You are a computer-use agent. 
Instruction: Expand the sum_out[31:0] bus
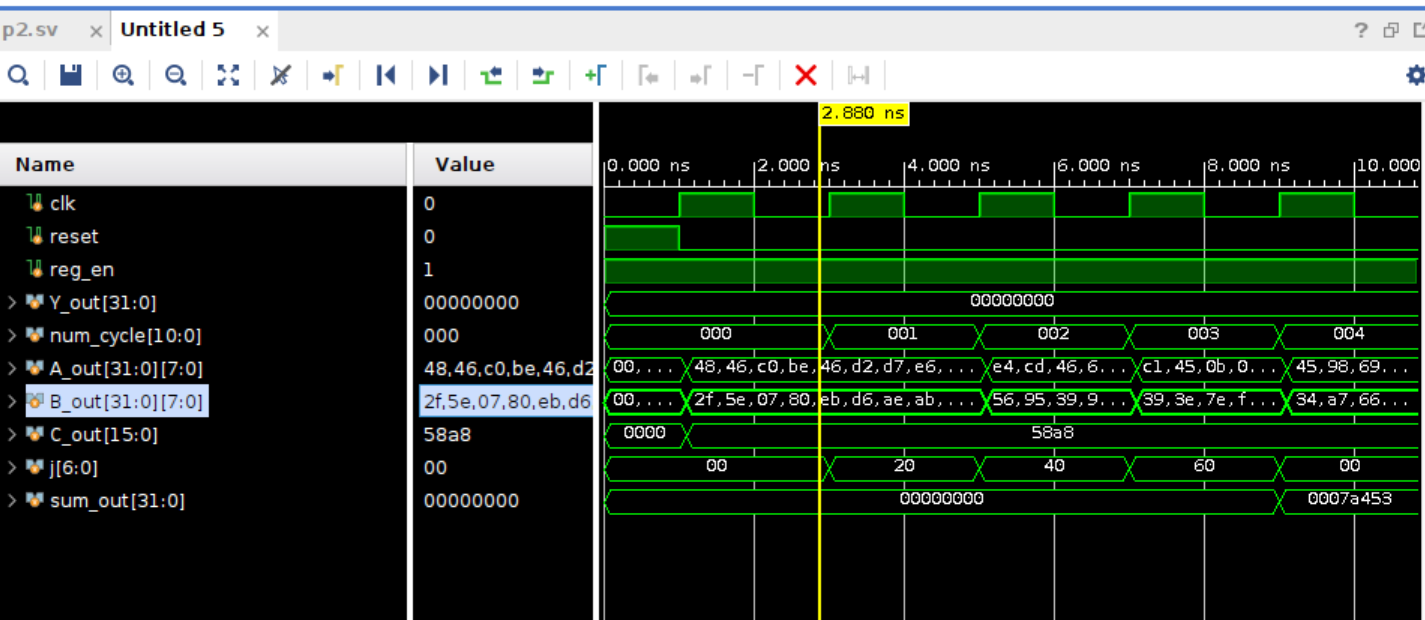12,500
